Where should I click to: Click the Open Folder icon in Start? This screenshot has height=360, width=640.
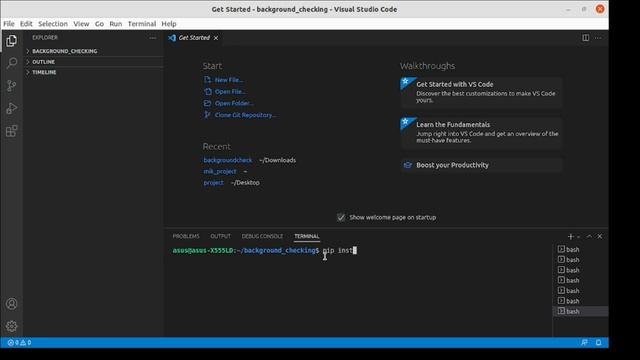(207, 103)
